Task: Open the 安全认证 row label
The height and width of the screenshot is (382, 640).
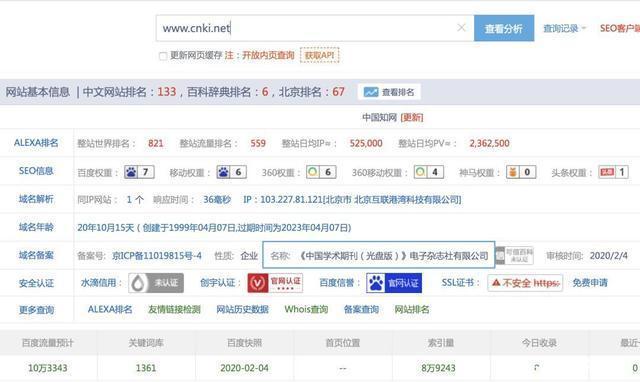Action: (36, 283)
